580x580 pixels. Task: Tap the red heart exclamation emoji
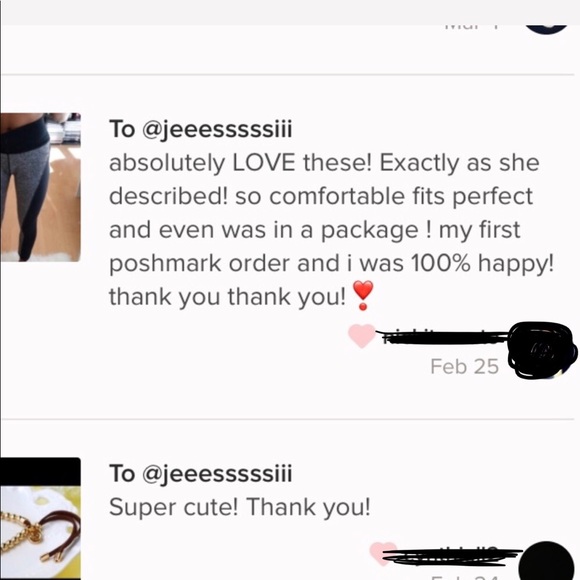click(x=363, y=295)
